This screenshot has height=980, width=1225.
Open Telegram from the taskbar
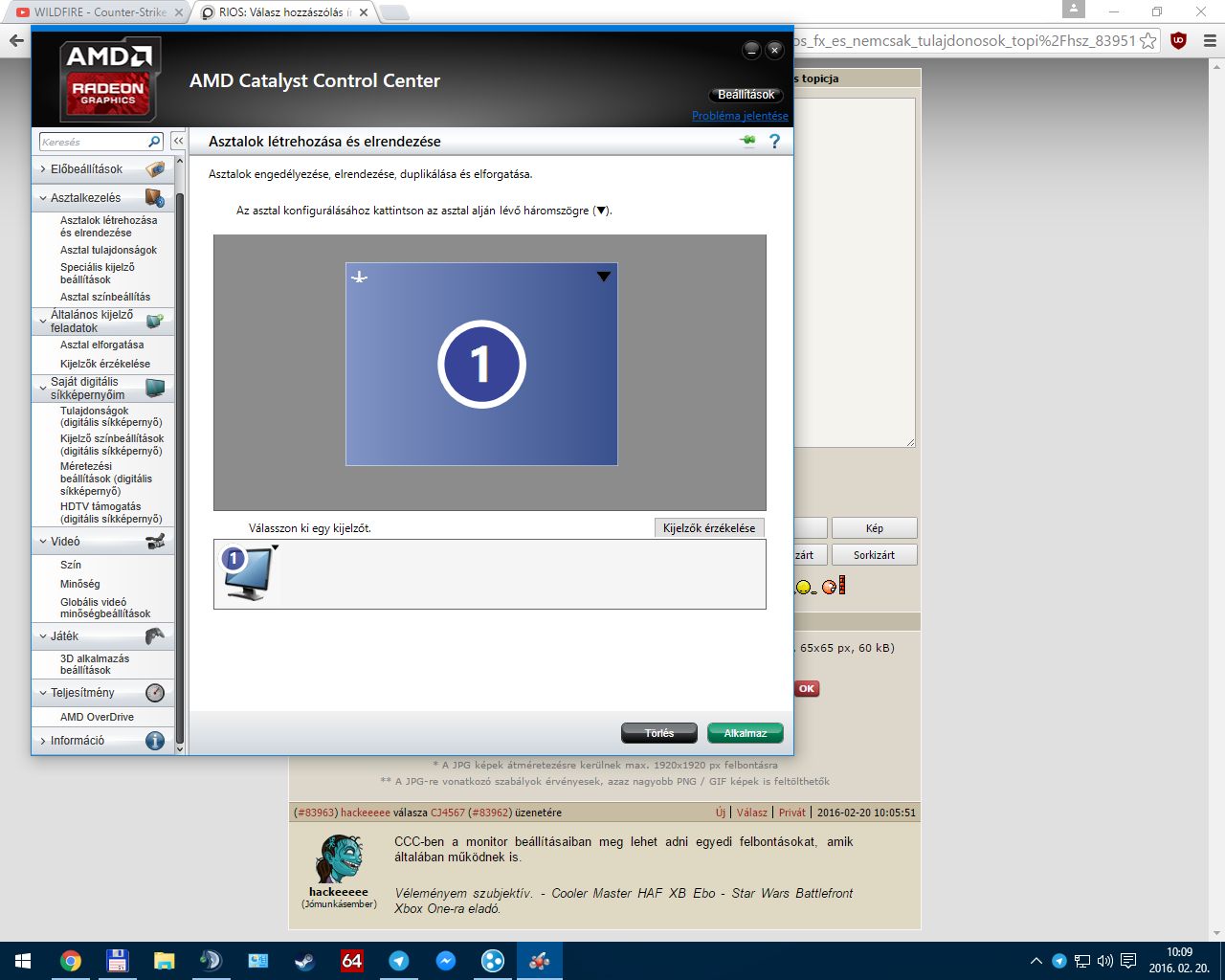[398, 961]
